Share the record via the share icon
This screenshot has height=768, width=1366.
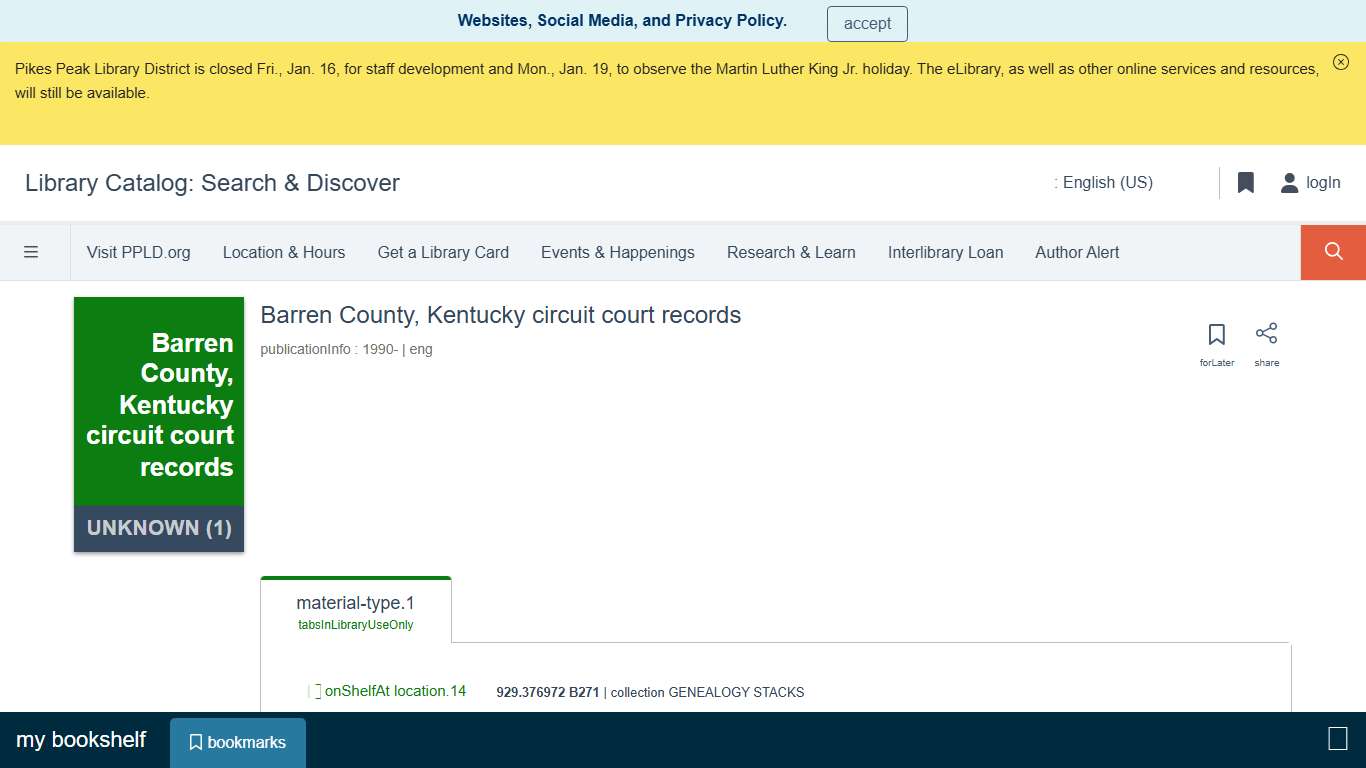(1266, 332)
